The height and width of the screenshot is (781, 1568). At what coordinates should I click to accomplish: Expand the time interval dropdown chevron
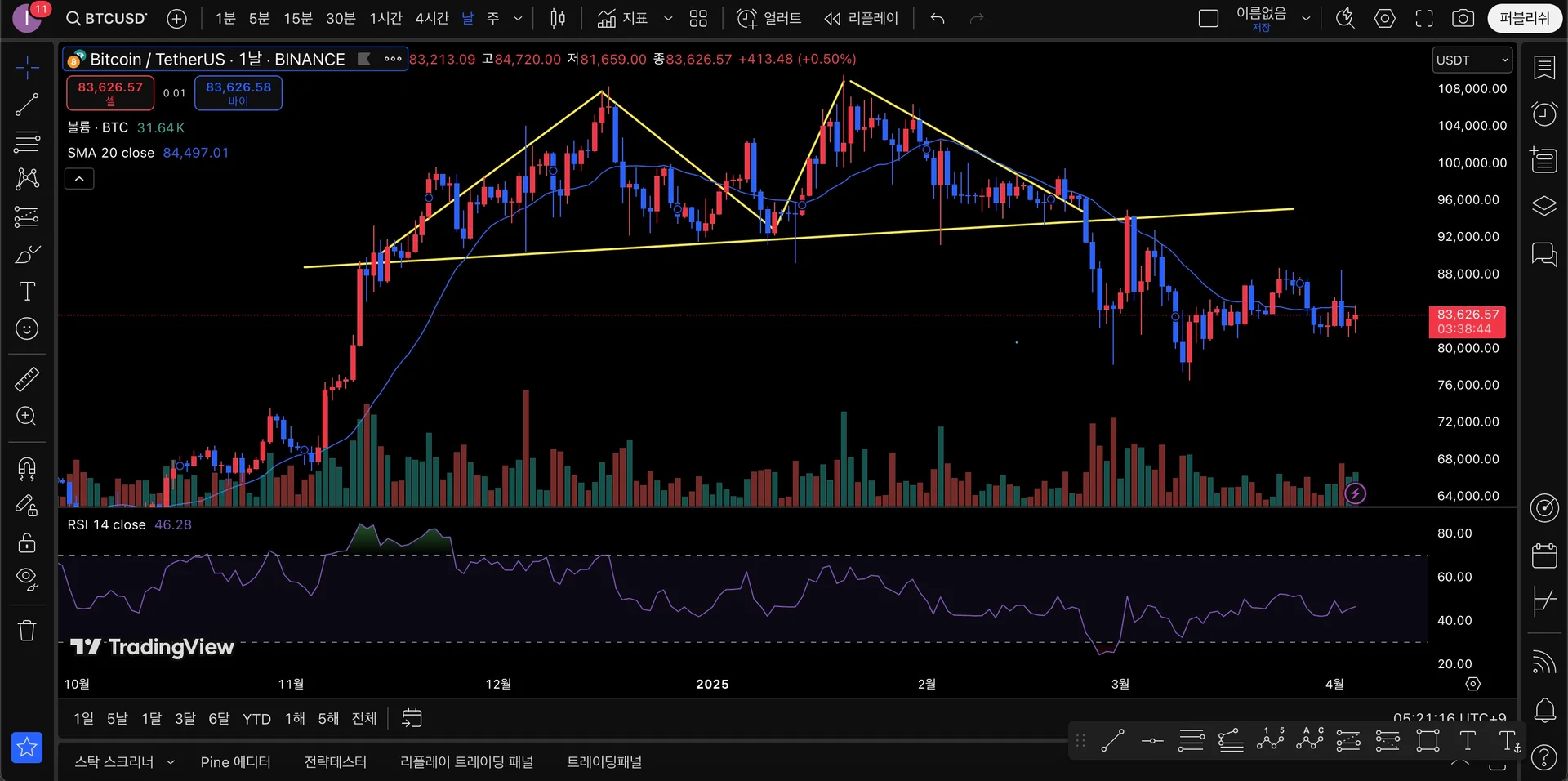(x=518, y=18)
